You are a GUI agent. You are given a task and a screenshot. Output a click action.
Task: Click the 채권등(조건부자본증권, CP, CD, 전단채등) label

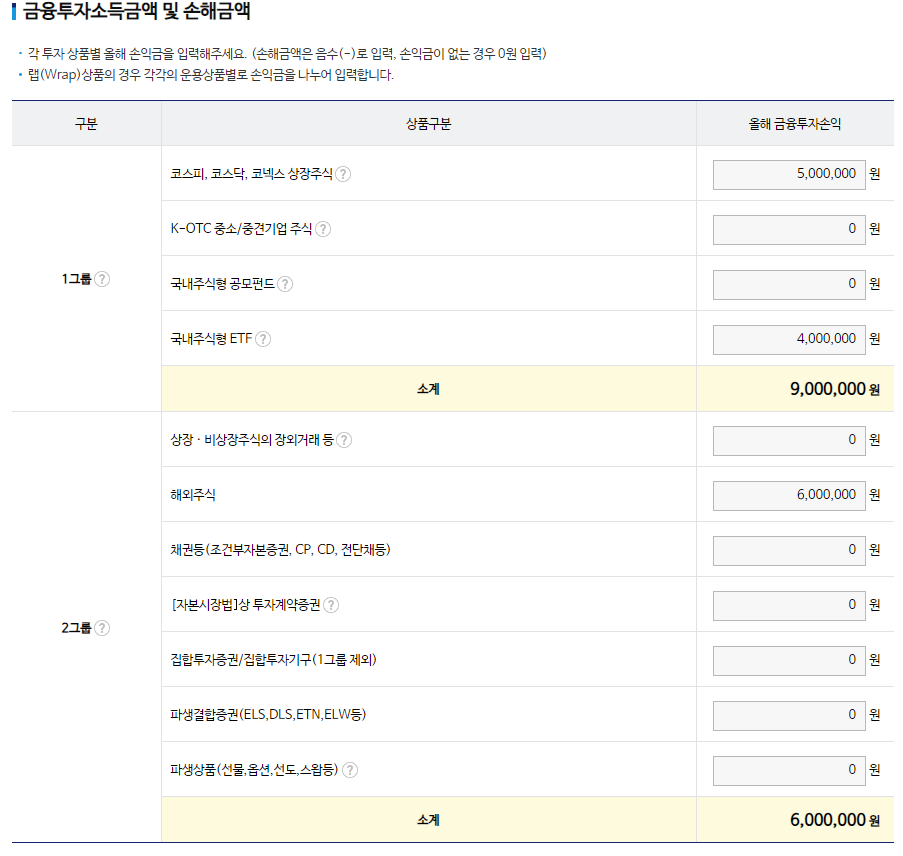pyautogui.click(x=280, y=550)
